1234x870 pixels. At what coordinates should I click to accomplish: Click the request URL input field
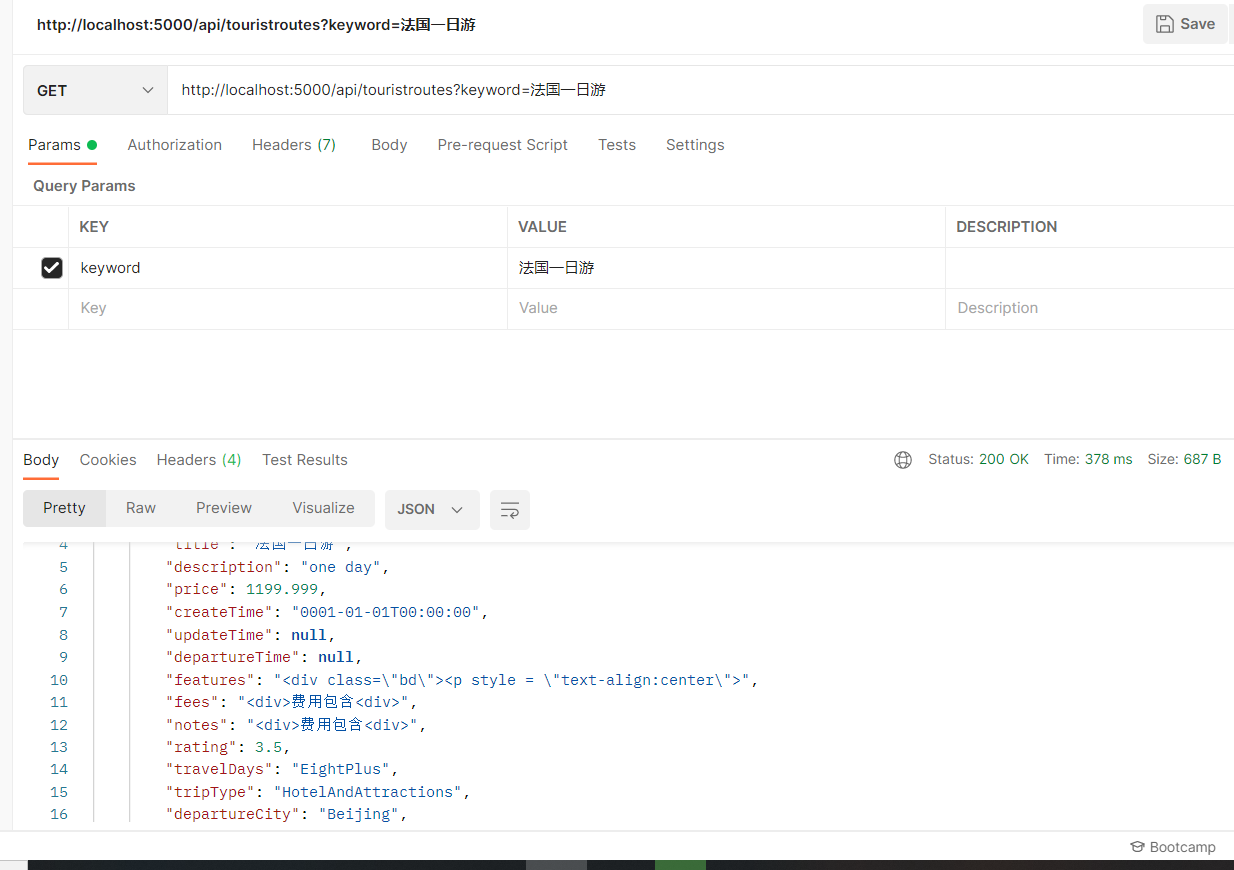click(700, 90)
